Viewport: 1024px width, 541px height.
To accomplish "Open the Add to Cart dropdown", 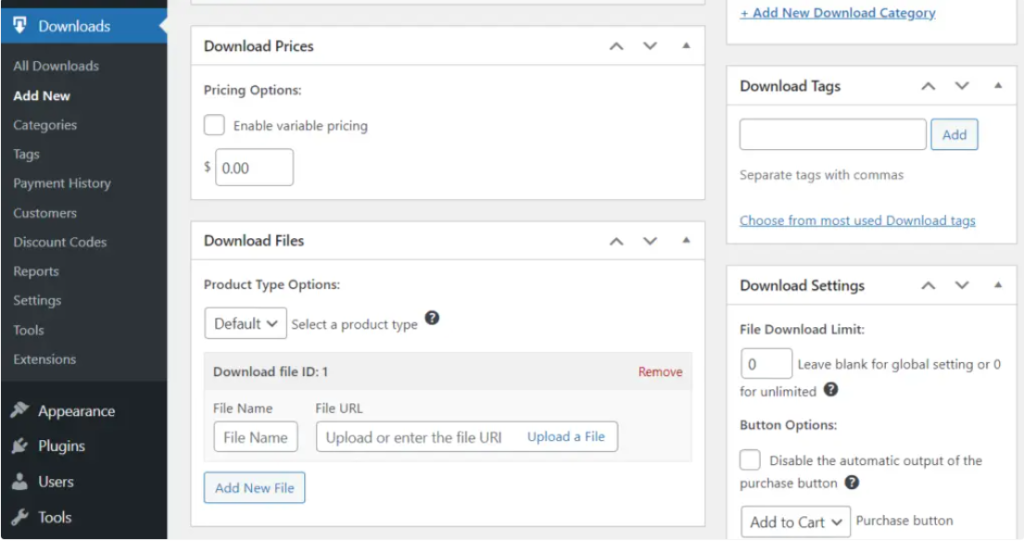I will [795, 521].
